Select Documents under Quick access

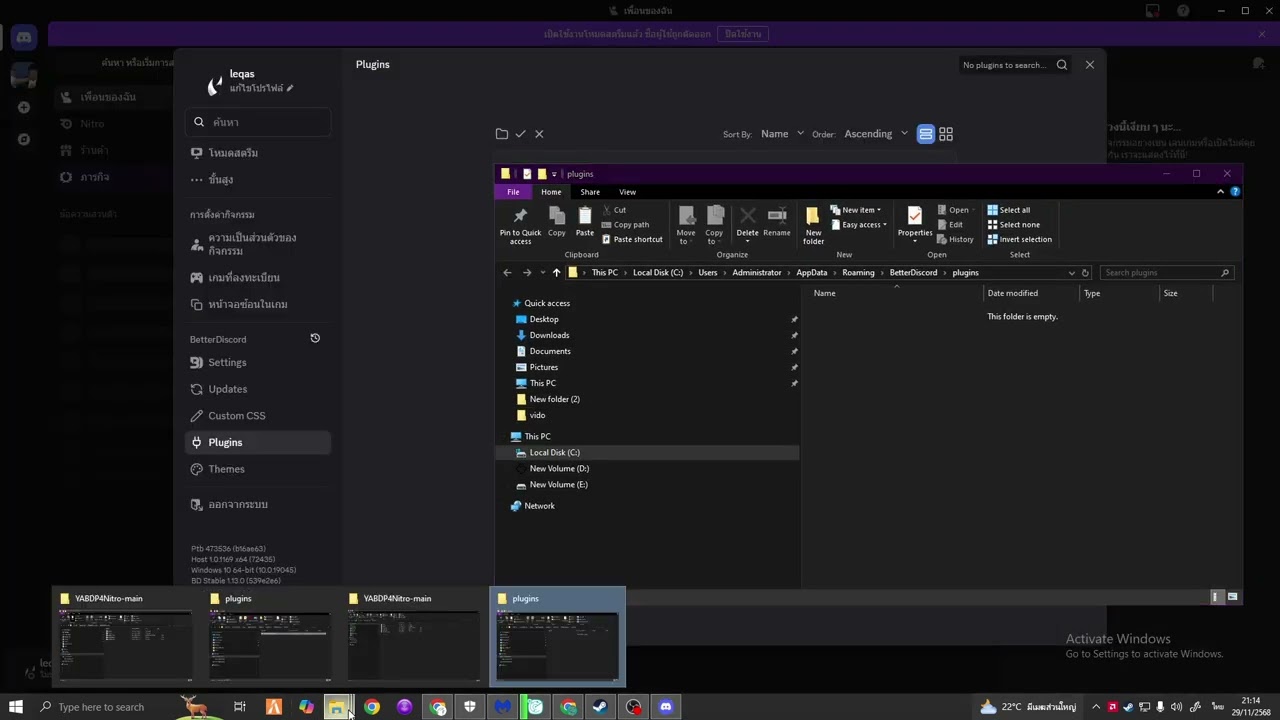[550, 351]
